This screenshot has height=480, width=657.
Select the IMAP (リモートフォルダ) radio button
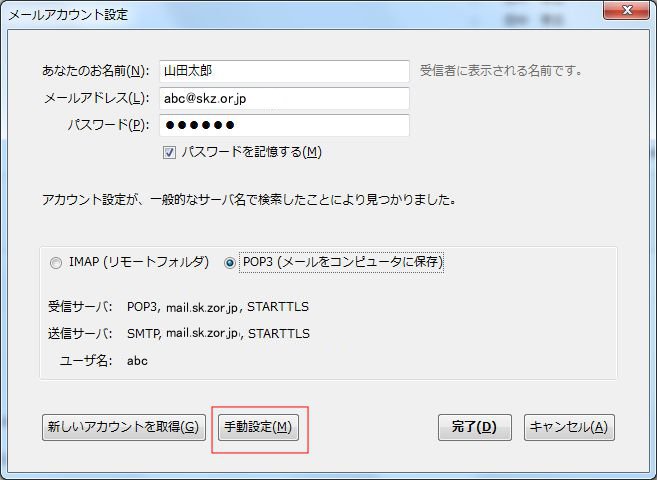click(x=56, y=263)
